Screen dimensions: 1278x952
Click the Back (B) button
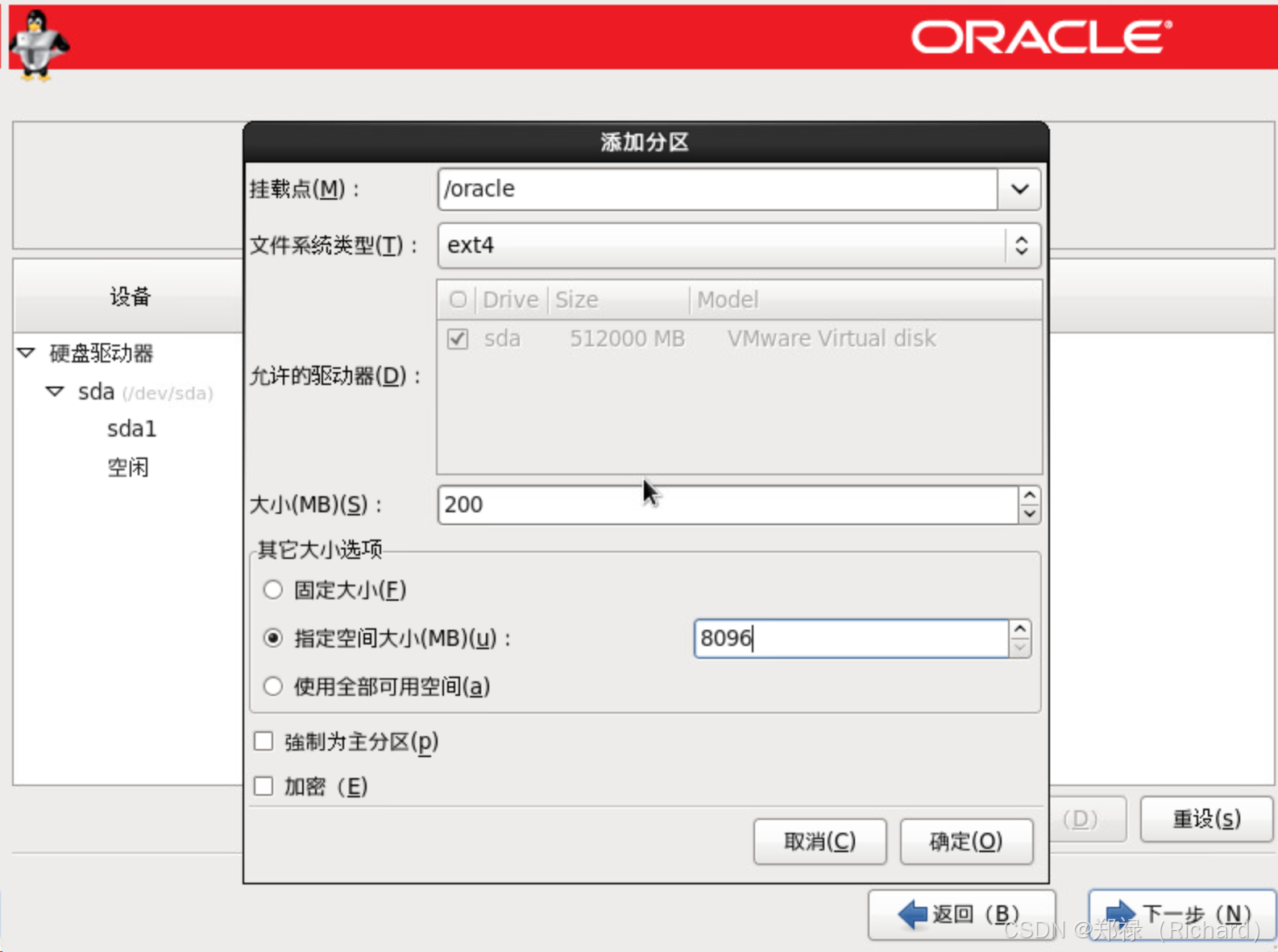[x=961, y=914]
